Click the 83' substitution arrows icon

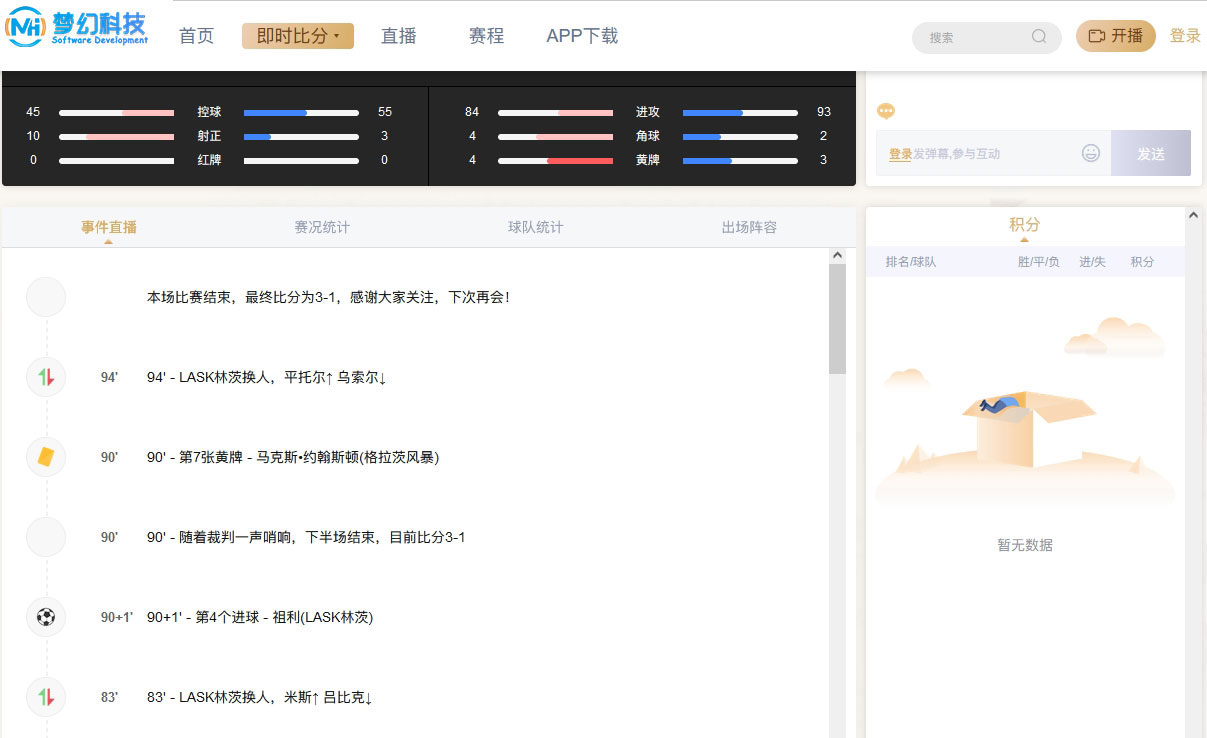[46, 697]
